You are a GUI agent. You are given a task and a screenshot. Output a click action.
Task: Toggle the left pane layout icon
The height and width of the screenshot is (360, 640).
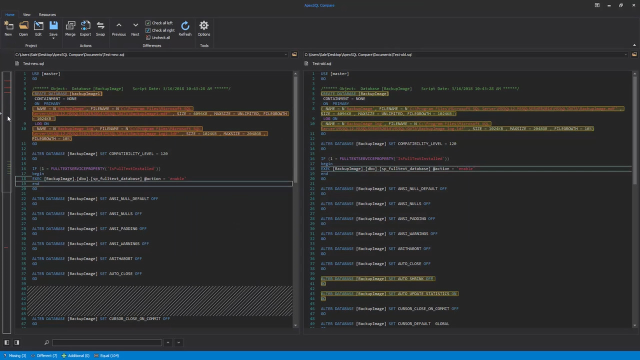click(7, 342)
